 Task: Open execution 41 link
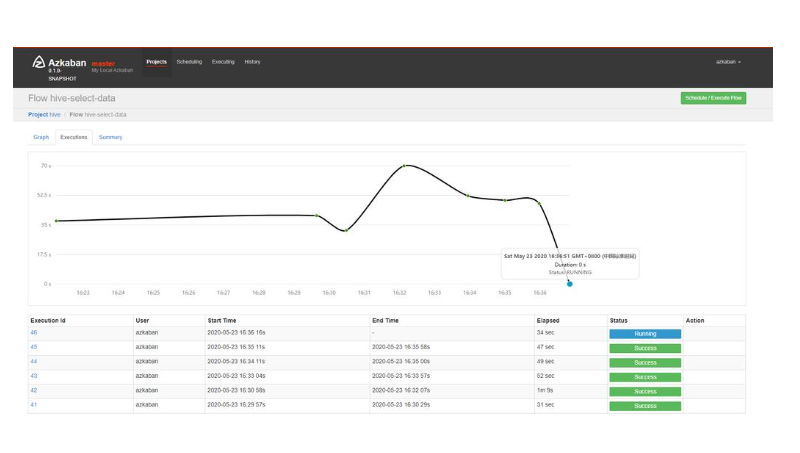34,405
